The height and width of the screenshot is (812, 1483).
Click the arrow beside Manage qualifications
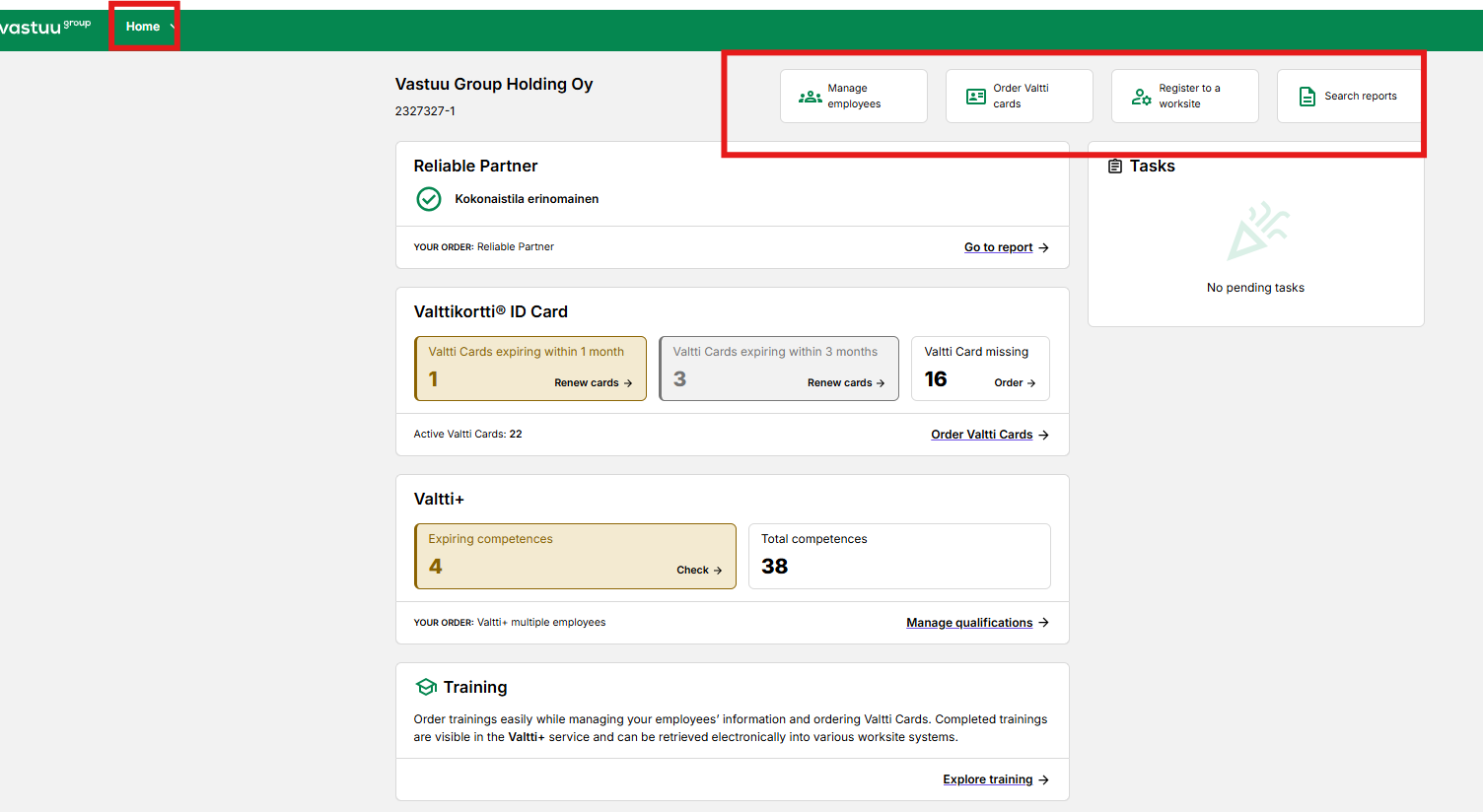[x=1043, y=623]
